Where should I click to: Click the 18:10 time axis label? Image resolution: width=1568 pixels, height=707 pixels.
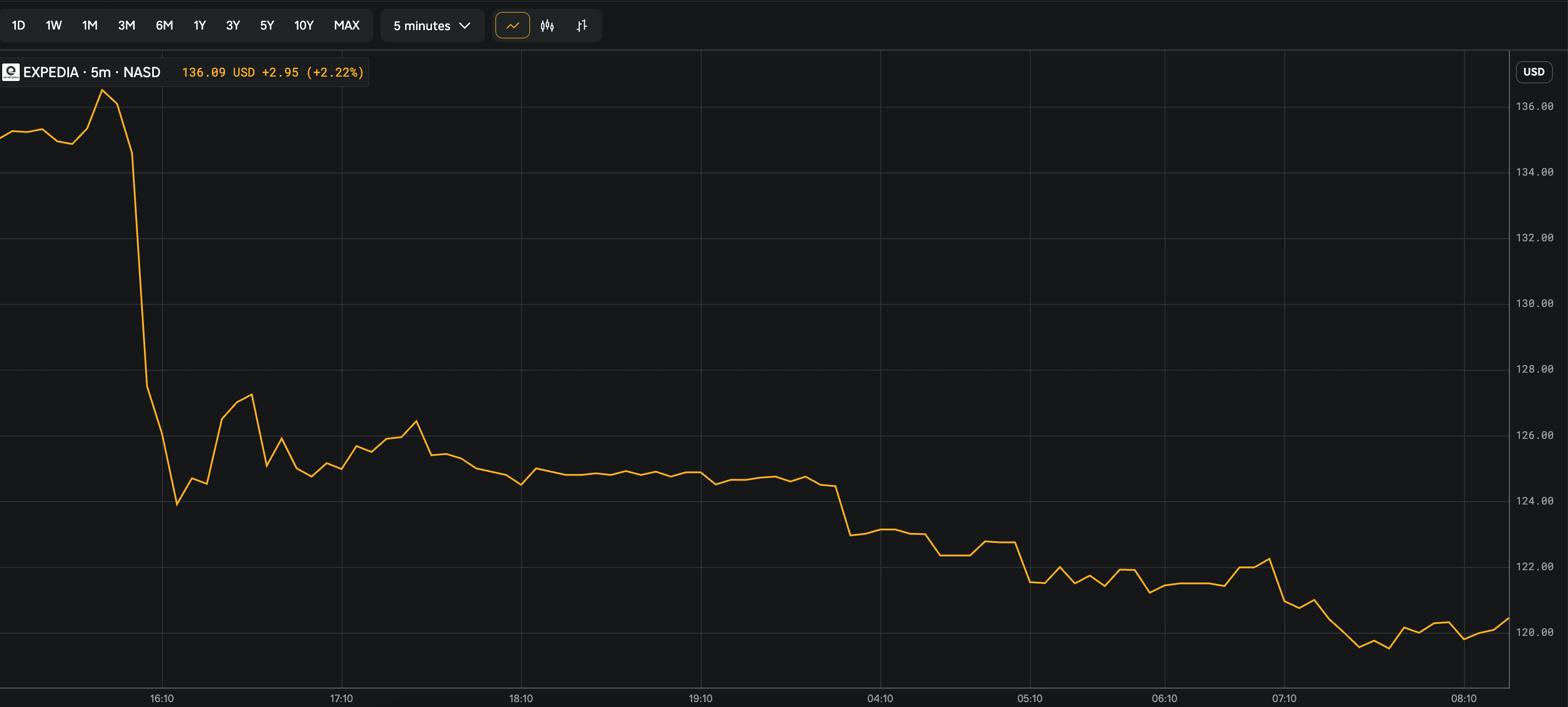(521, 698)
